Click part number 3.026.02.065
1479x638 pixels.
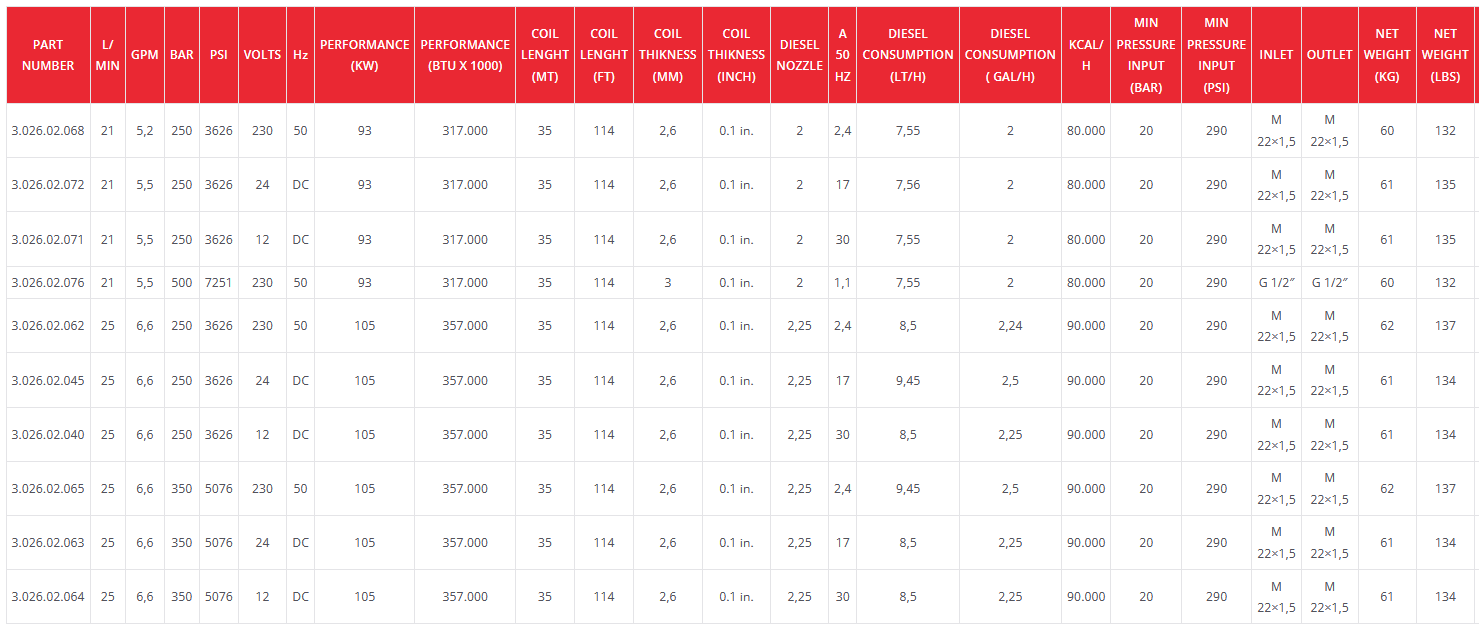[48, 489]
